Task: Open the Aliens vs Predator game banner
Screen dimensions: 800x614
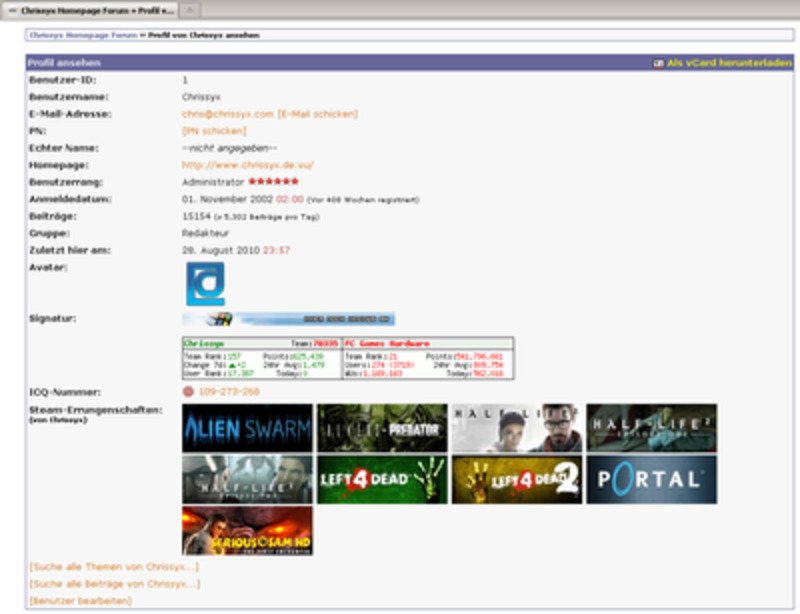Action: (x=382, y=428)
